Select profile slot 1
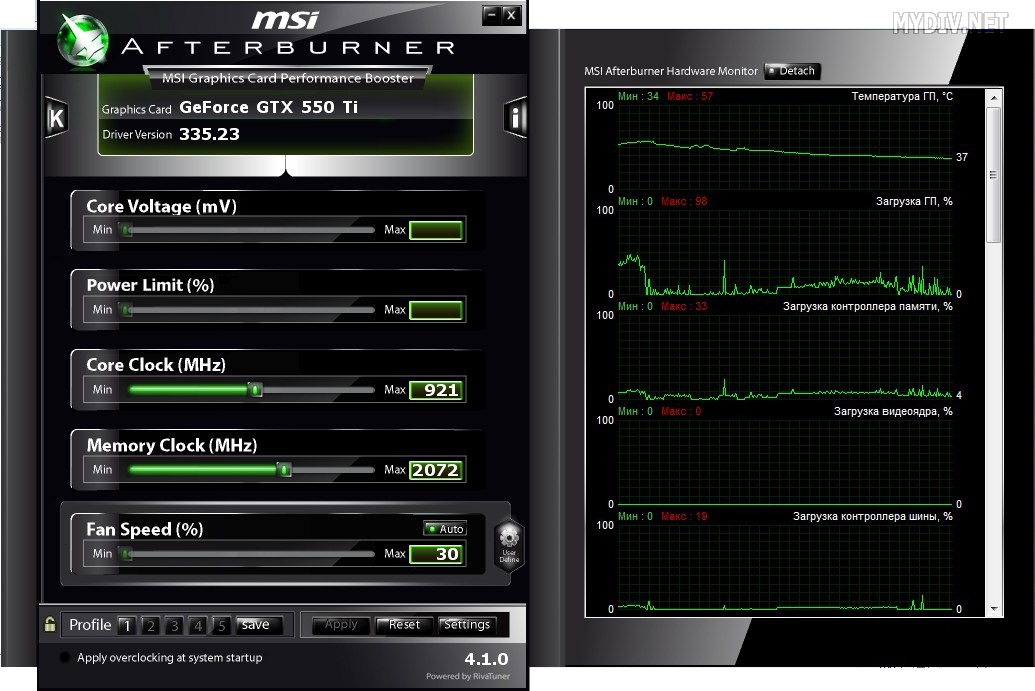This screenshot has height=691, width=1035. (127, 625)
